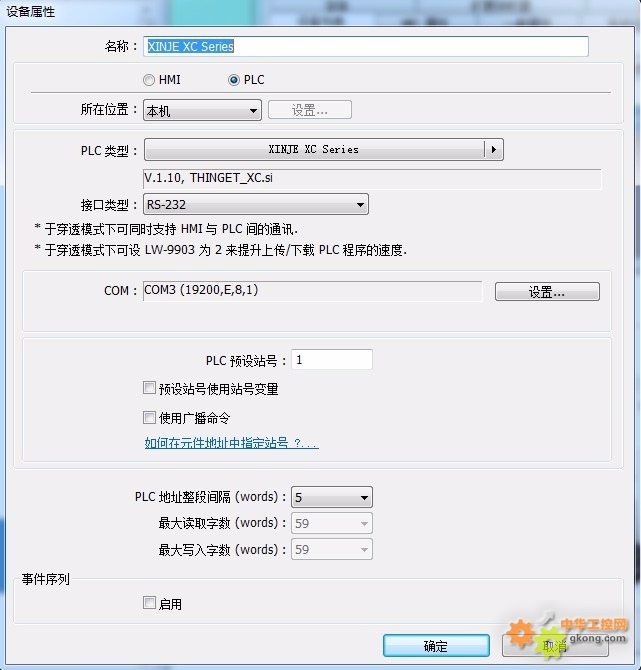Click the COM3 (19200,E,8,1) display field
The image size is (641, 670).
point(313,291)
